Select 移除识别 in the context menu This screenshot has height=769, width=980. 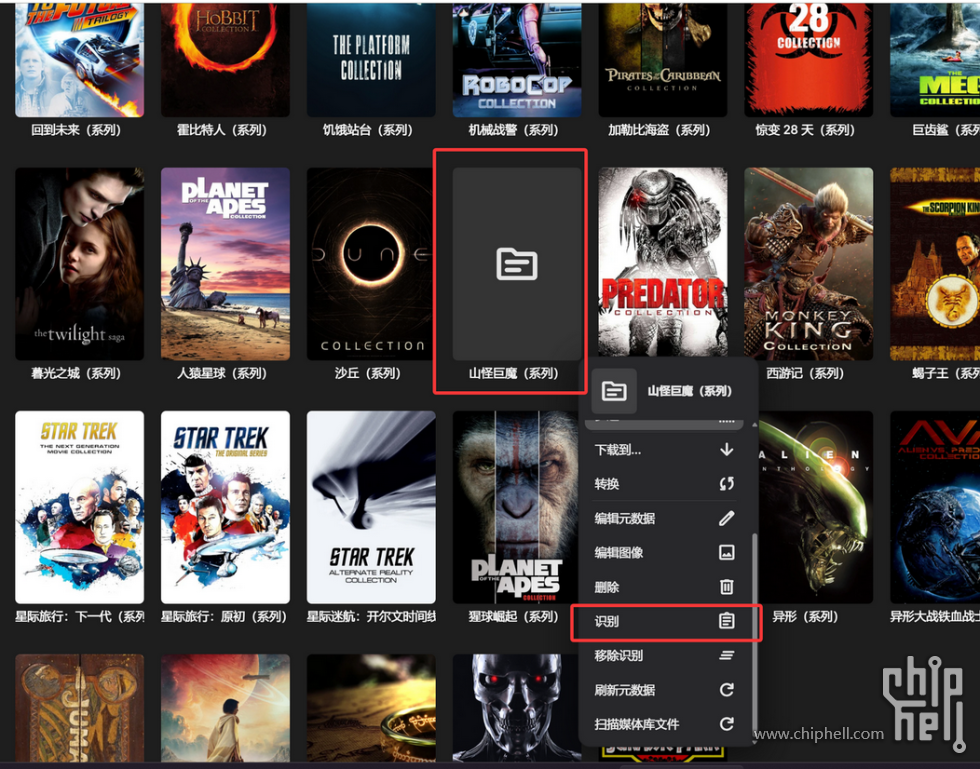point(664,655)
